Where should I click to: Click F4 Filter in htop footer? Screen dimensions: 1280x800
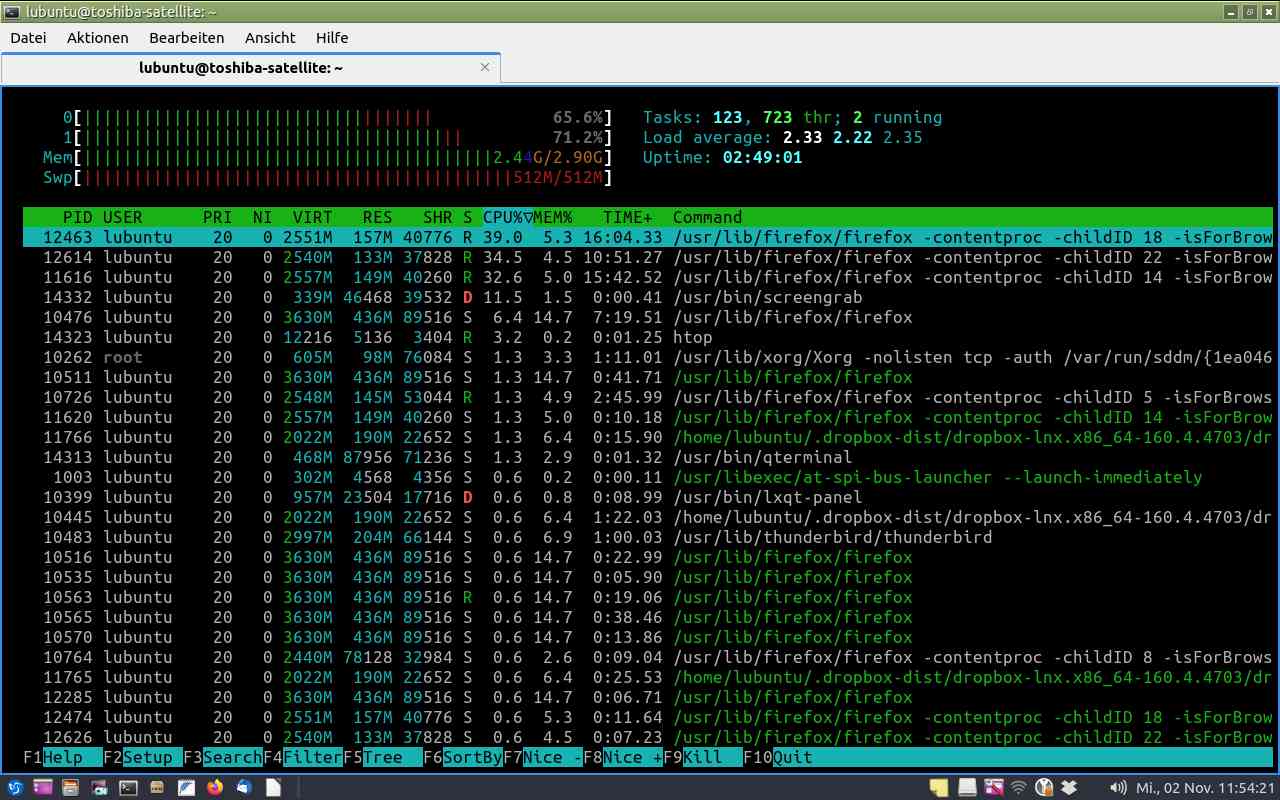tap(303, 757)
